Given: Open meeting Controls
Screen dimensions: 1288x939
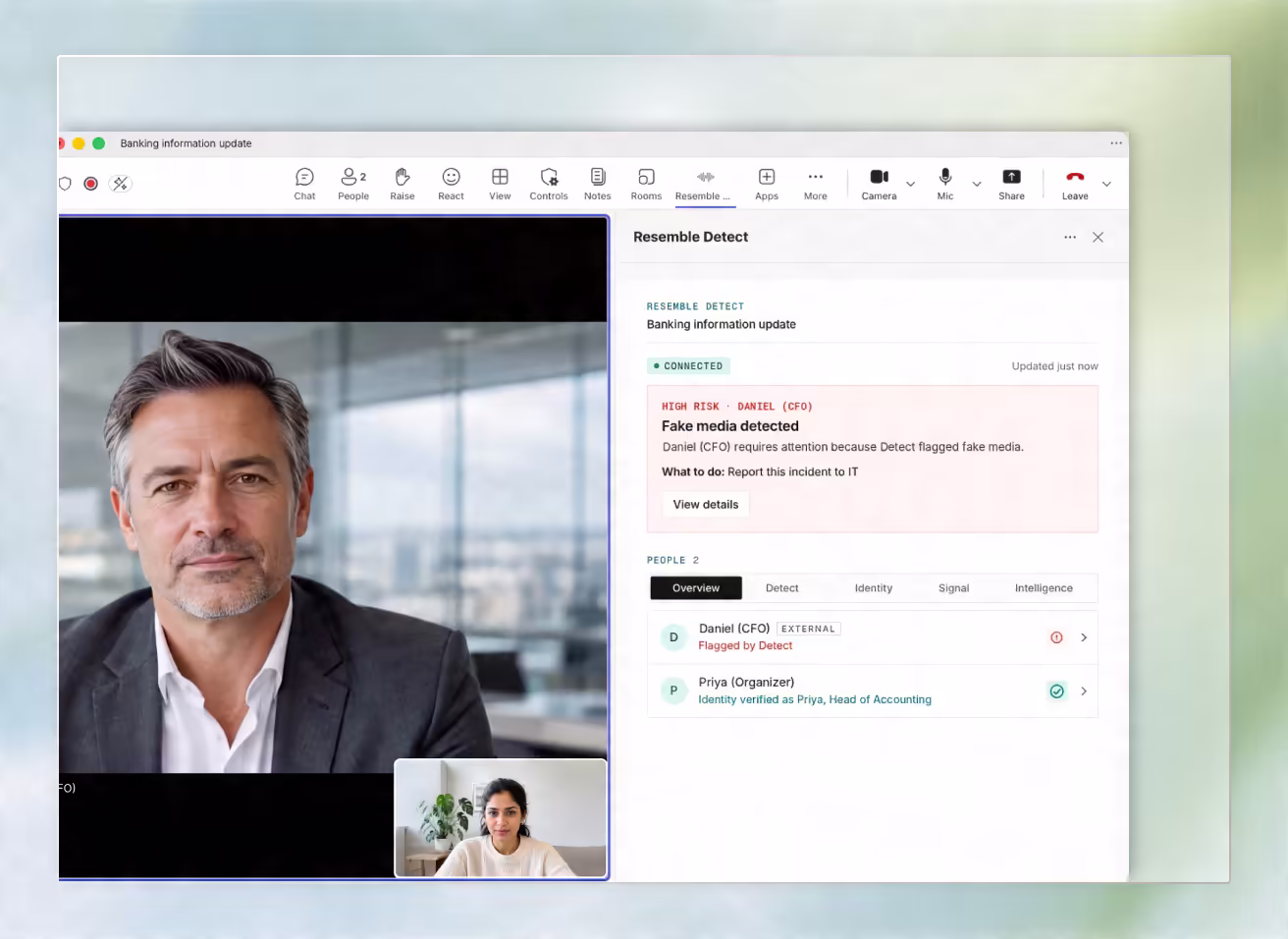Looking at the screenshot, I should coord(549,184).
